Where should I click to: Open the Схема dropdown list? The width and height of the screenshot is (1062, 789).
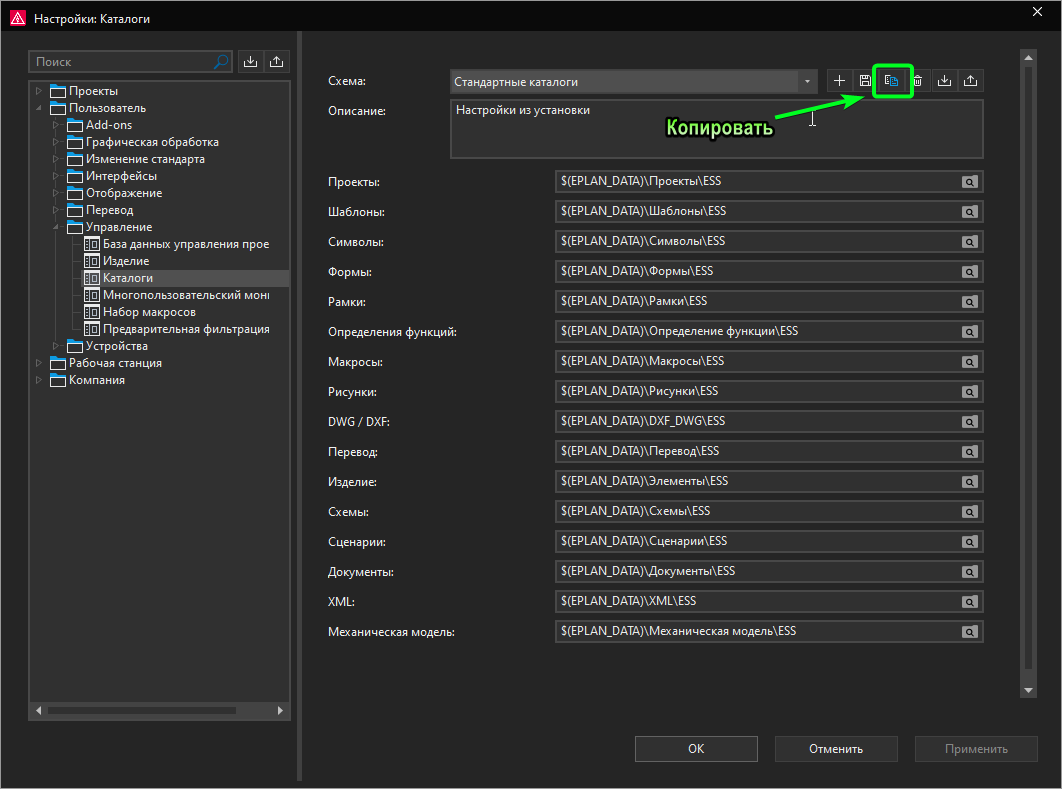click(x=807, y=81)
